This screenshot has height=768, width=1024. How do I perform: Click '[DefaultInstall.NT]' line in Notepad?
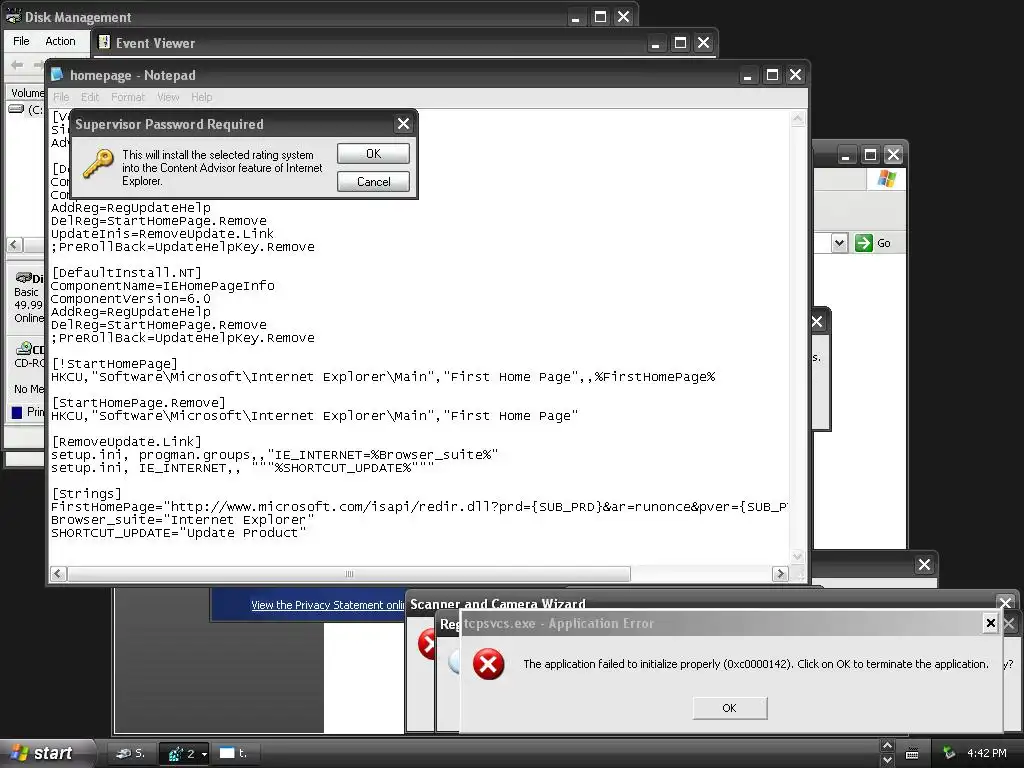click(x=126, y=272)
